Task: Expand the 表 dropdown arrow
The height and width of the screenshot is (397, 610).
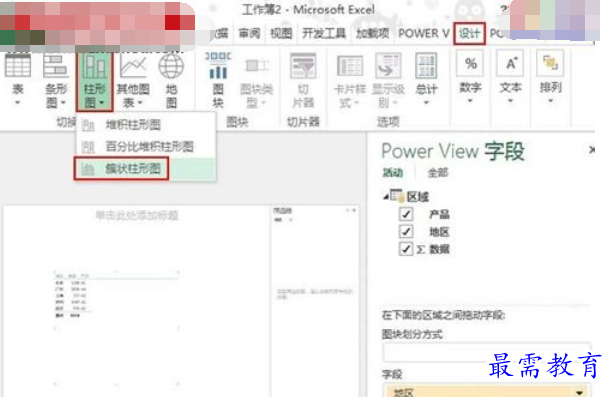Action: (x=18, y=103)
